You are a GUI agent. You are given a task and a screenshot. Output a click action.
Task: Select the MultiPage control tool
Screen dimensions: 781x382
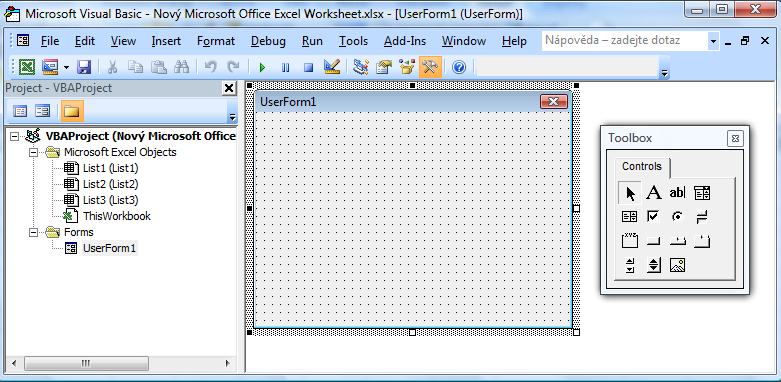click(x=702, y=241)
